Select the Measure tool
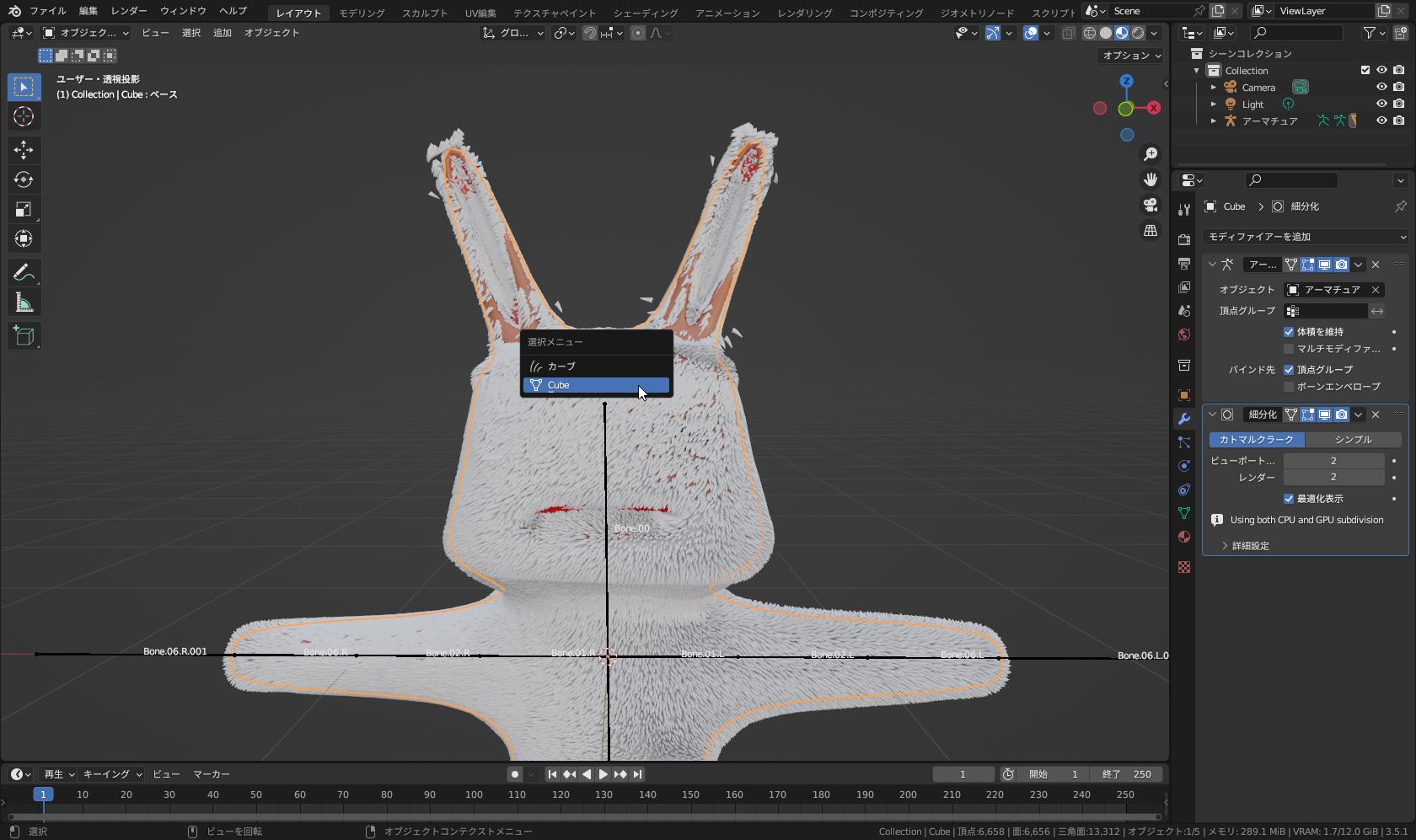This screenshot has width=1416, height=840. pyautogui.click(x=24, y=302)
